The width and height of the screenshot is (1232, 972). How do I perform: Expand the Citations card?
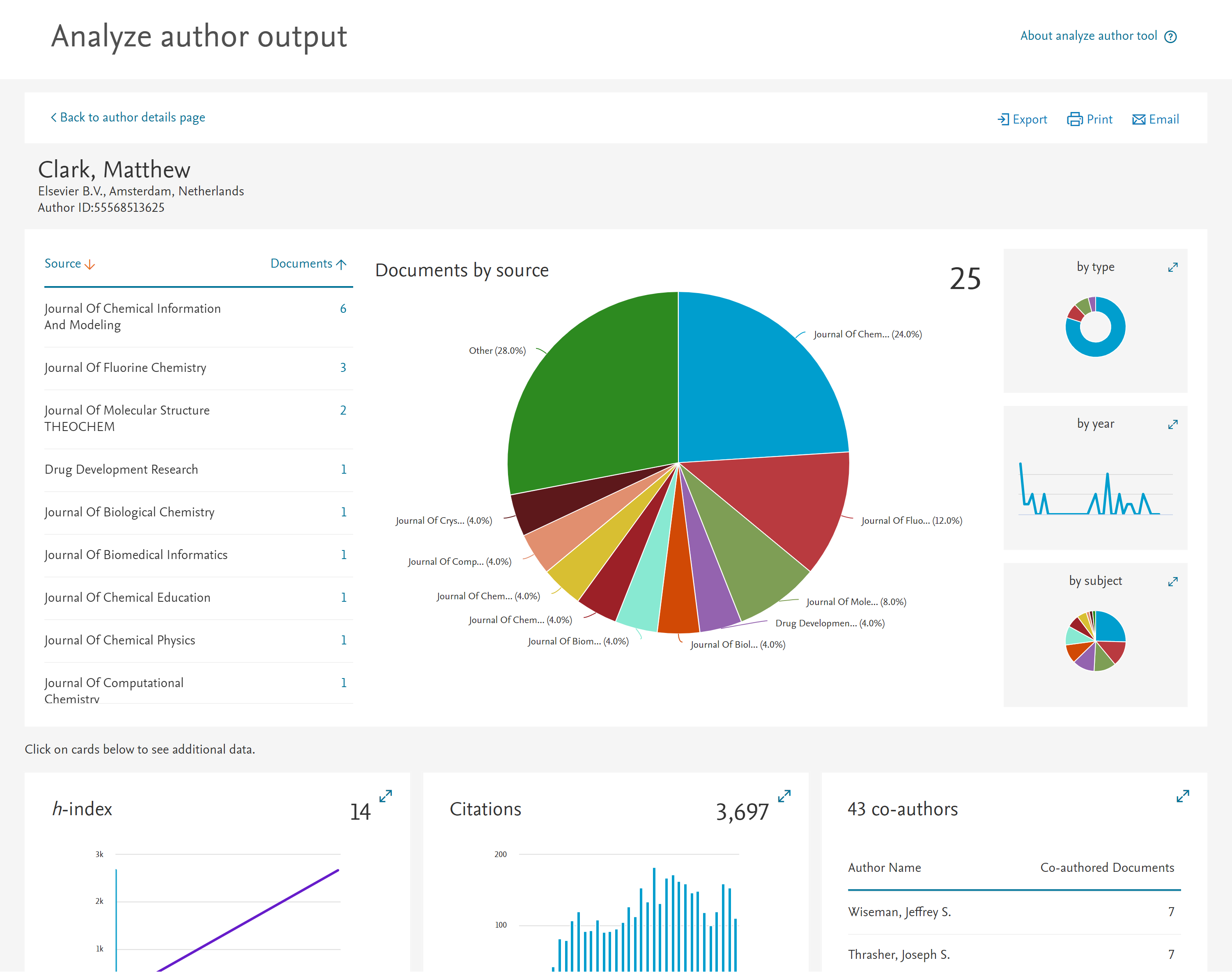click(784, 797)
